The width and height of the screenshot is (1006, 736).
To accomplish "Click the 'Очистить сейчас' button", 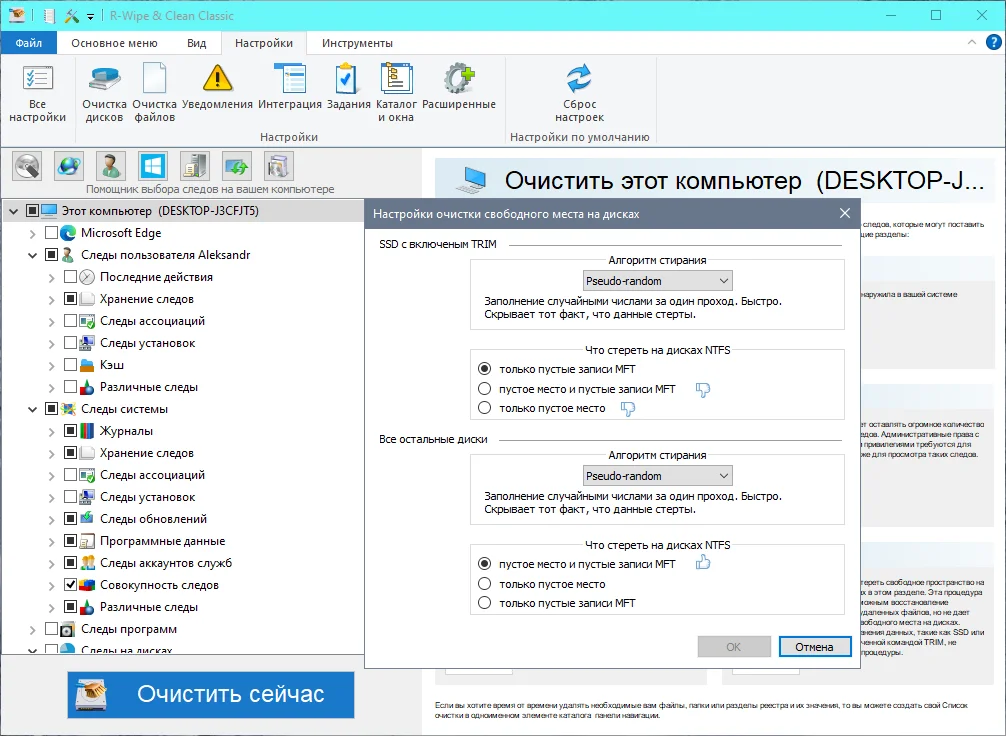I will click(x=211, y=694).
